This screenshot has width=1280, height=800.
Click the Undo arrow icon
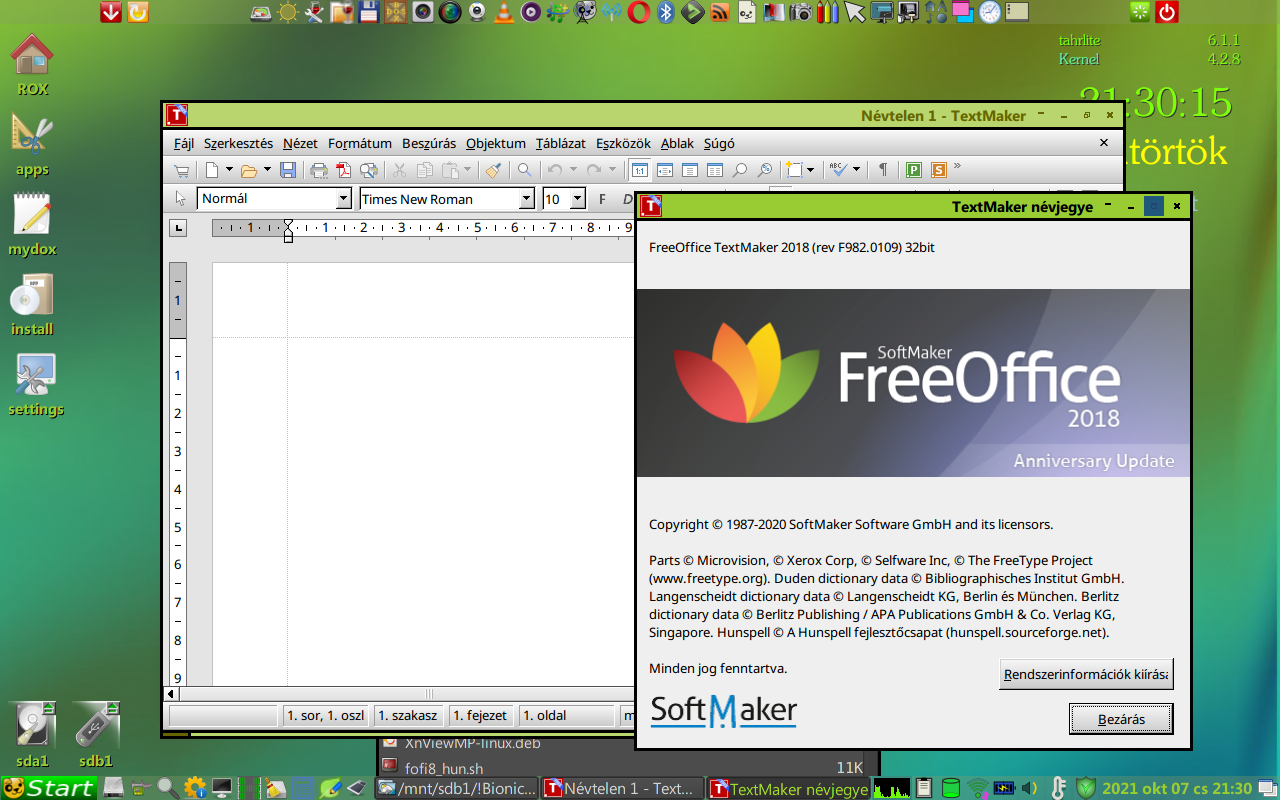pyautogui.click(x=555, y=170)
